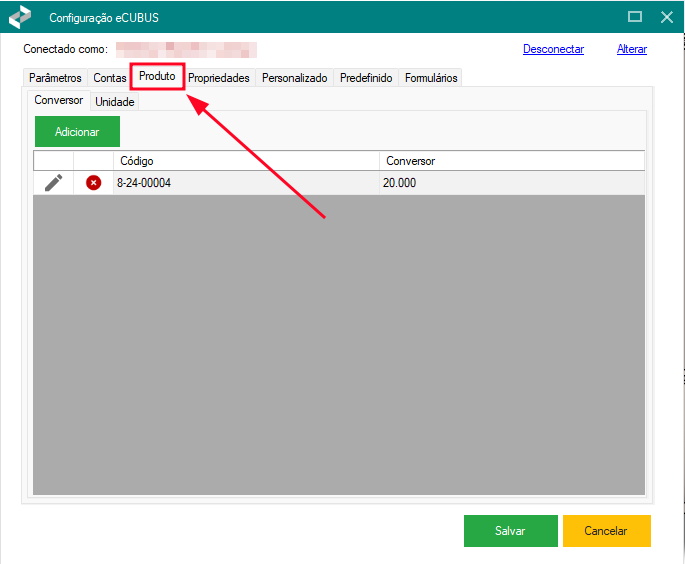
Task: Click the red delete icon for 8-24-00004
Action: click(x=93, y=182)
